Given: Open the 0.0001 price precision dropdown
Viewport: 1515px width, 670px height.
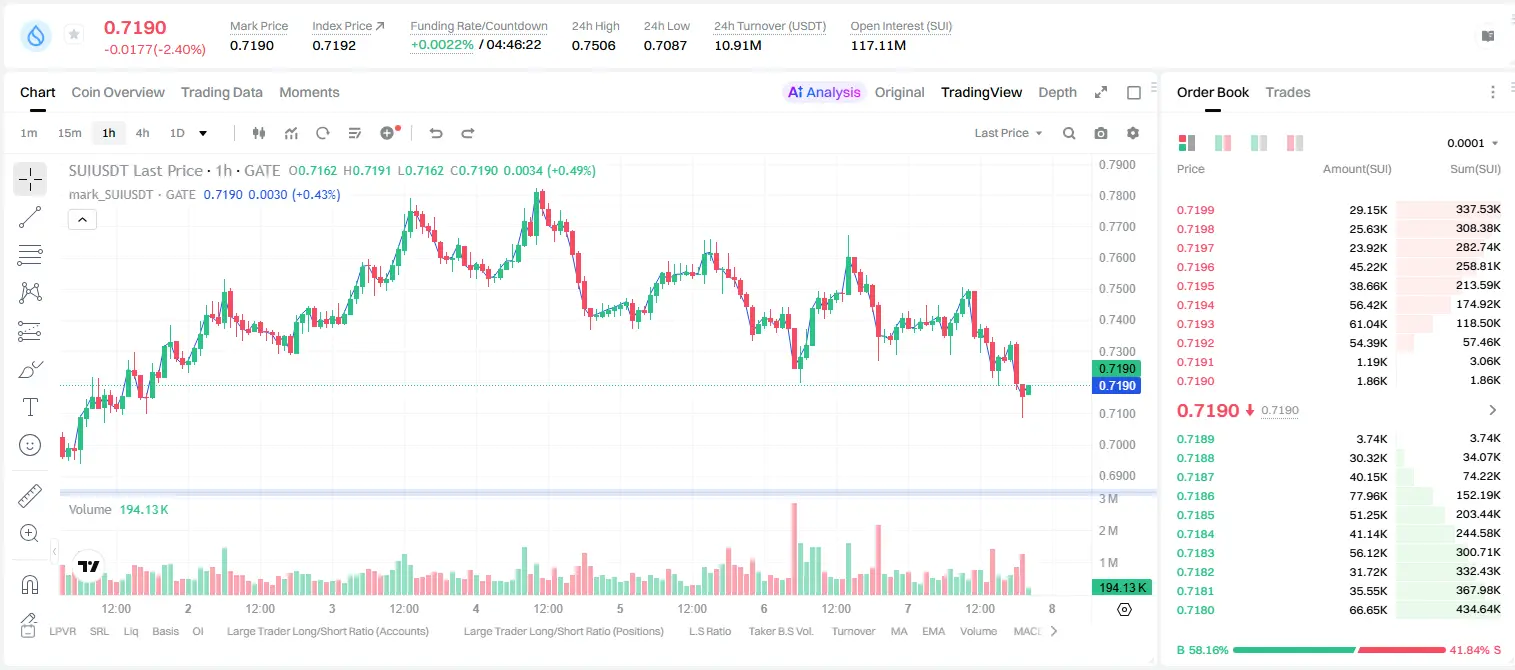Looking at the screenshot, I should pos(1473,143).
